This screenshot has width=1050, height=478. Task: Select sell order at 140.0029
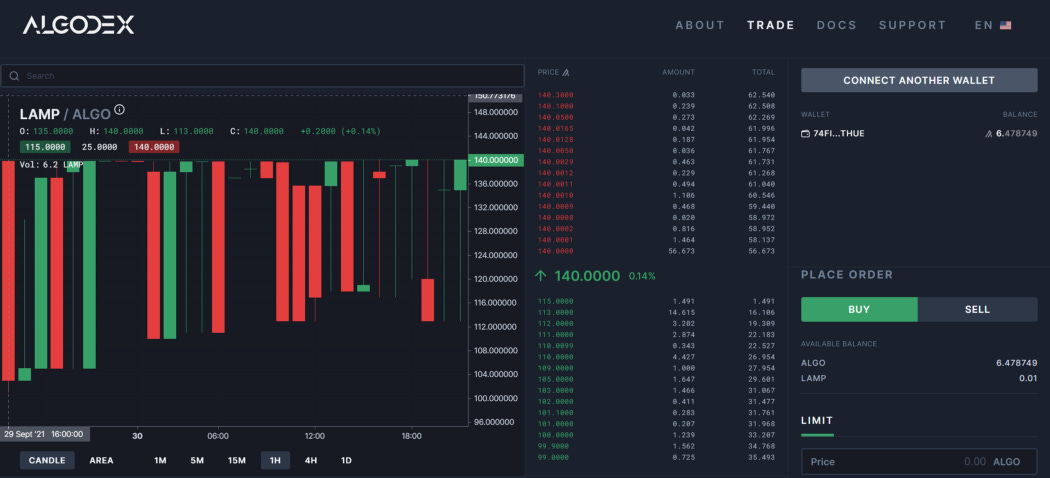tap(656, 162)
